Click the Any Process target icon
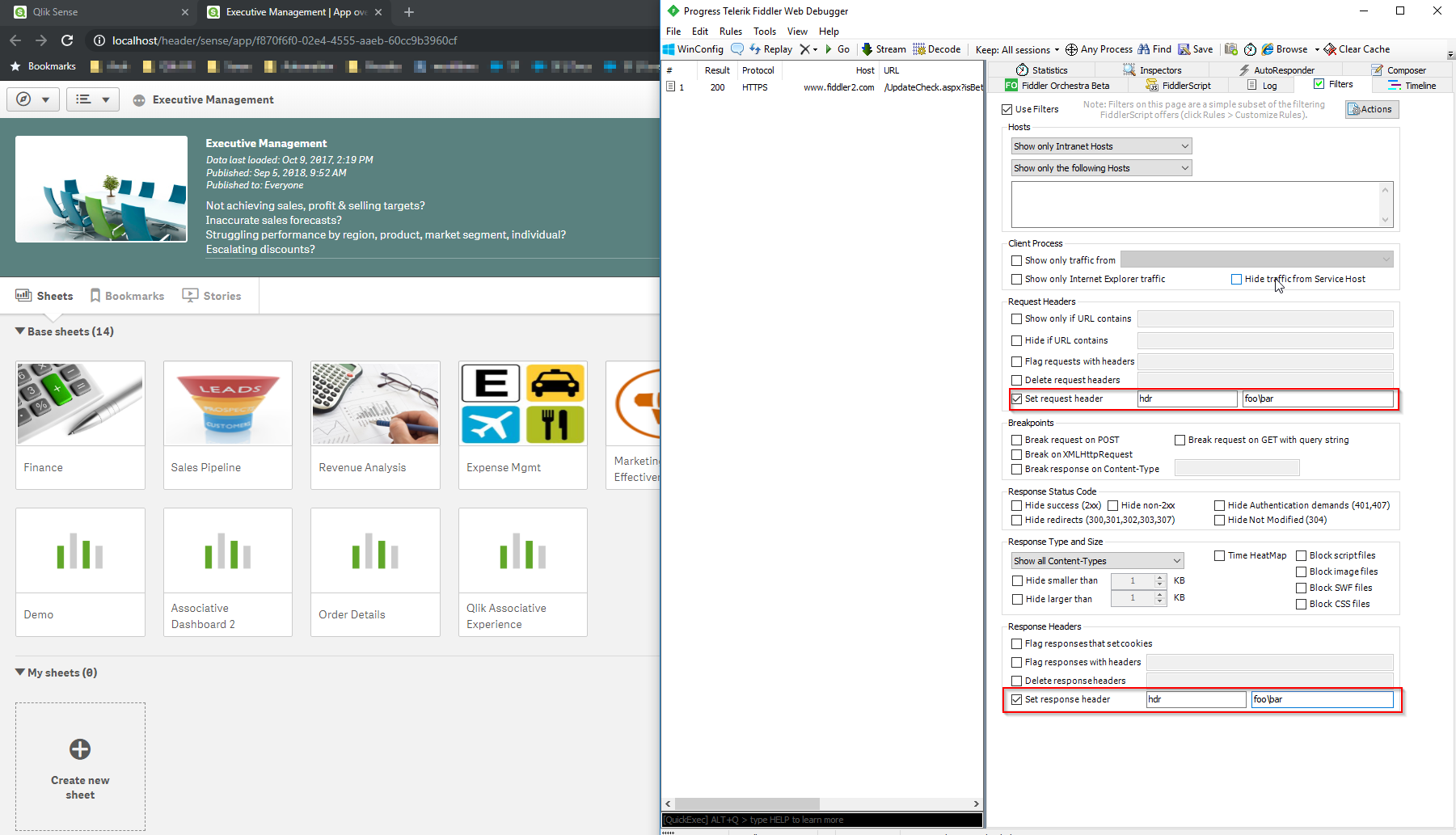 1072,49
